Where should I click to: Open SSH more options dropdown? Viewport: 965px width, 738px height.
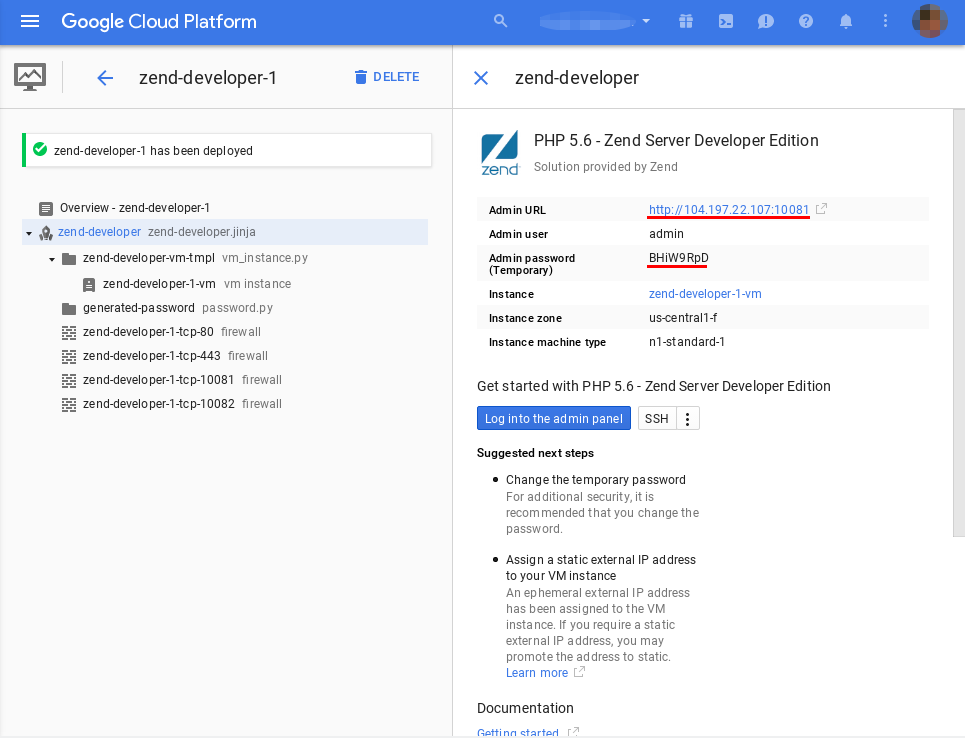click(687, 419)
